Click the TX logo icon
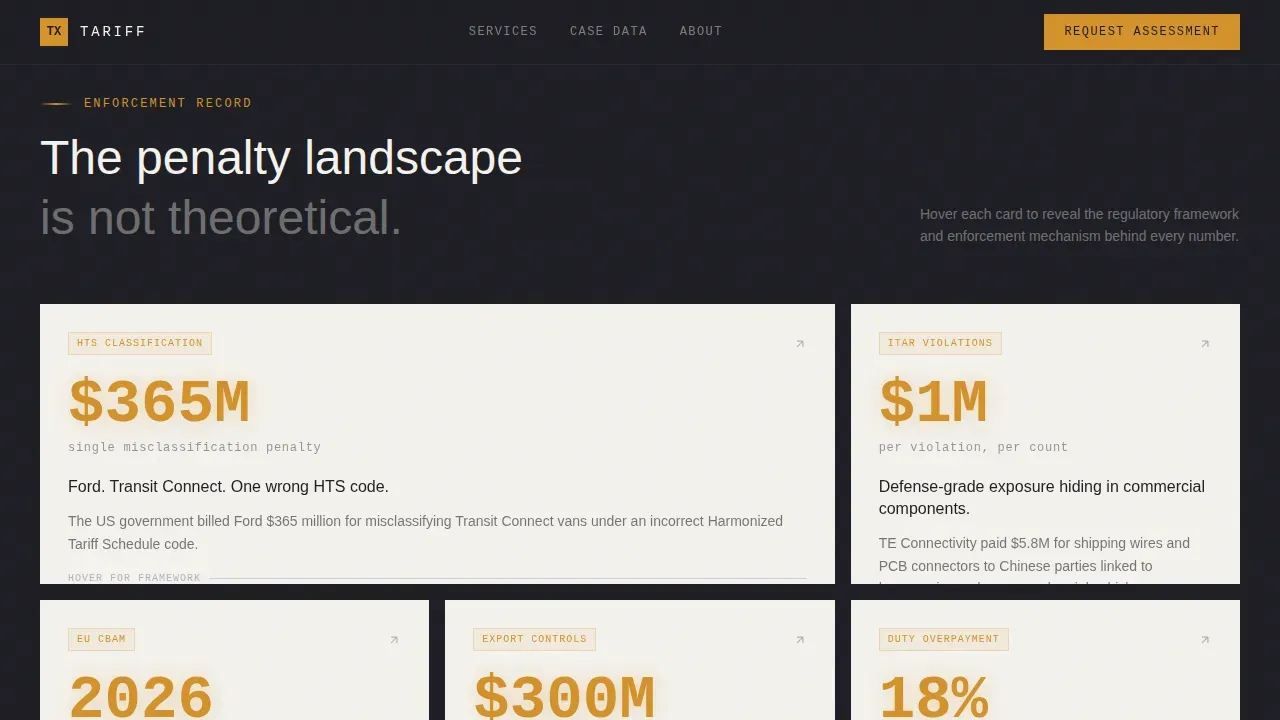1280x720 pixels. [54, 32]
